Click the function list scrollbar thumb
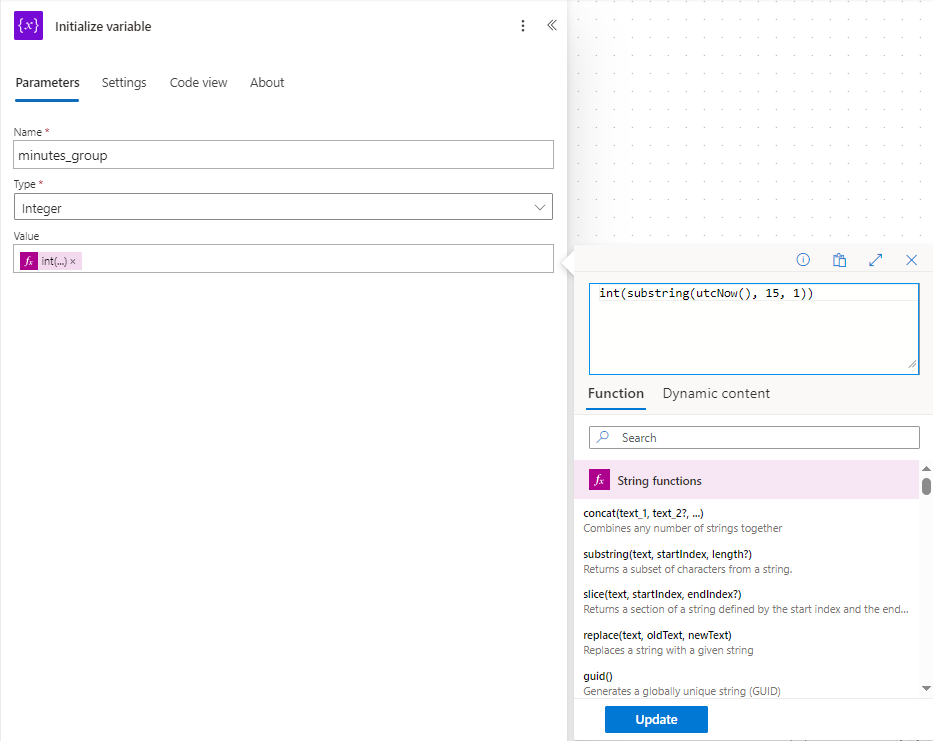This screenshot has height=741, width=933. 926,486
